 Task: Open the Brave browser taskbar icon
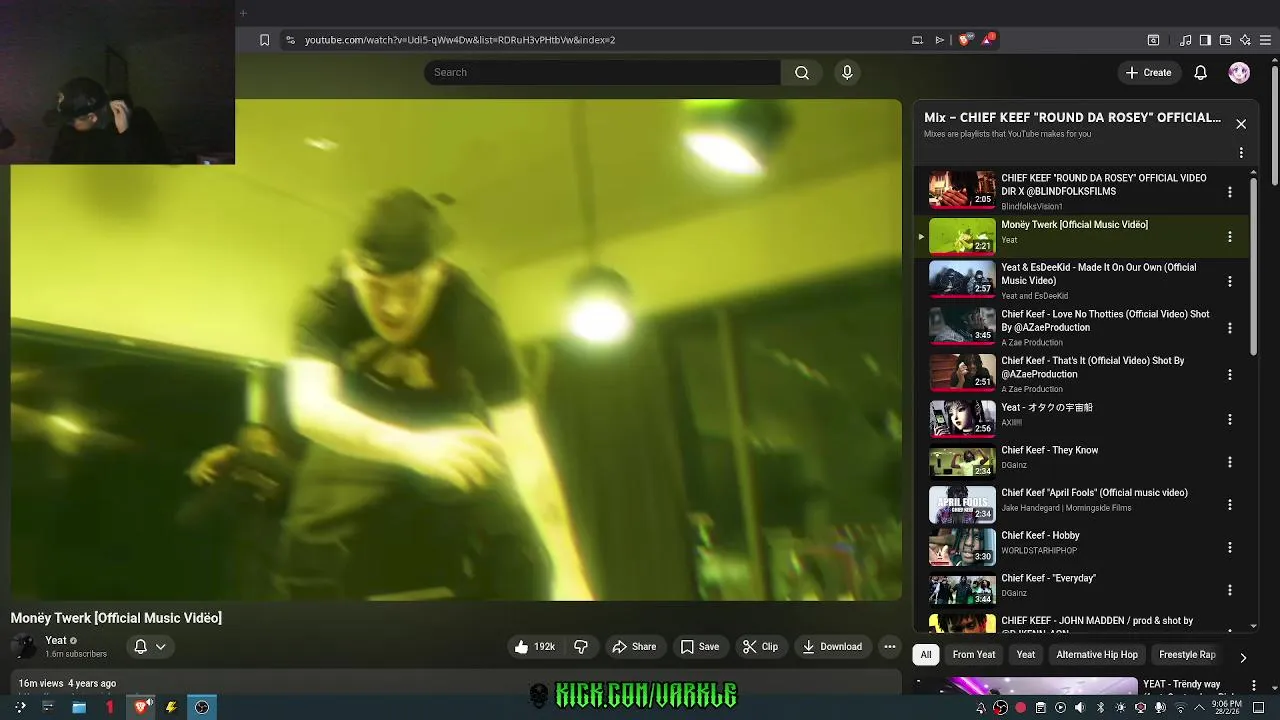(141, 707)
